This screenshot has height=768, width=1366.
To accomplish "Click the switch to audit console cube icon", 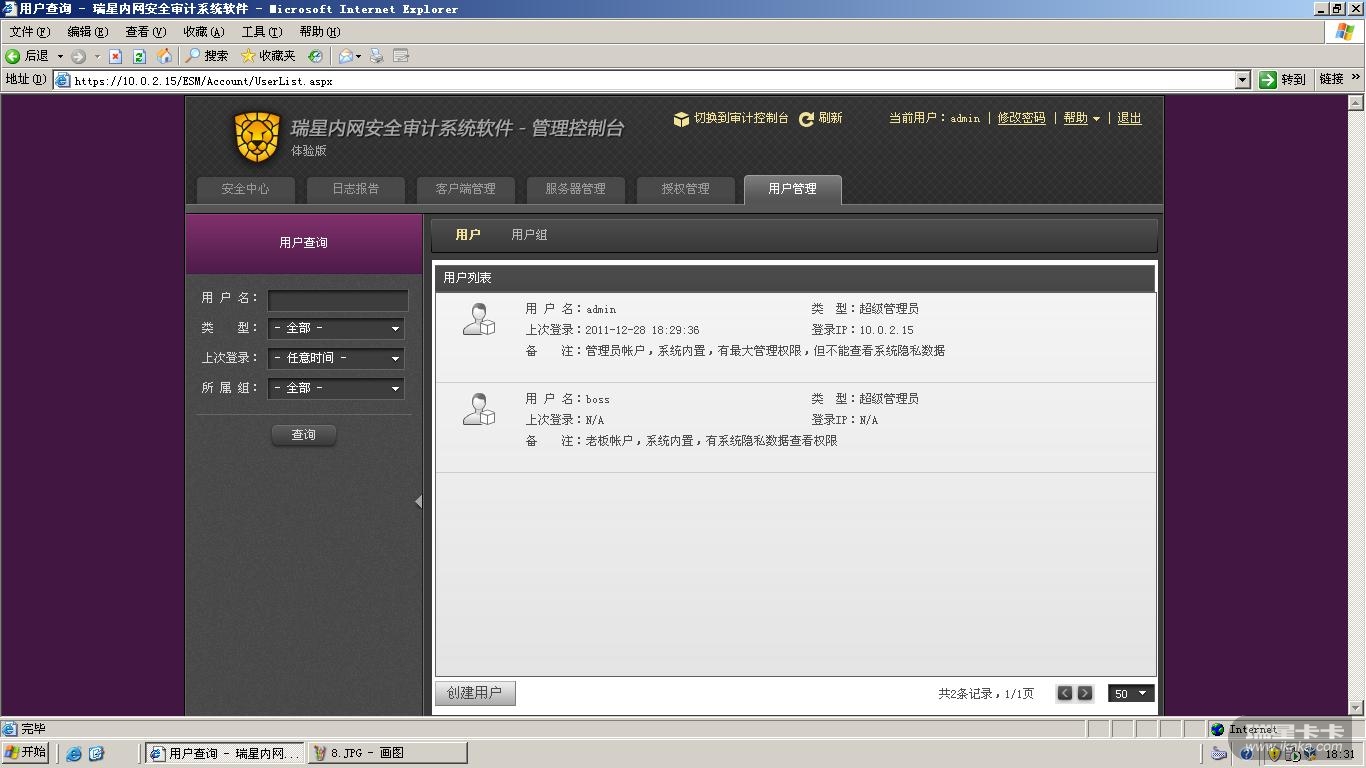I will (x=681, y=119).
